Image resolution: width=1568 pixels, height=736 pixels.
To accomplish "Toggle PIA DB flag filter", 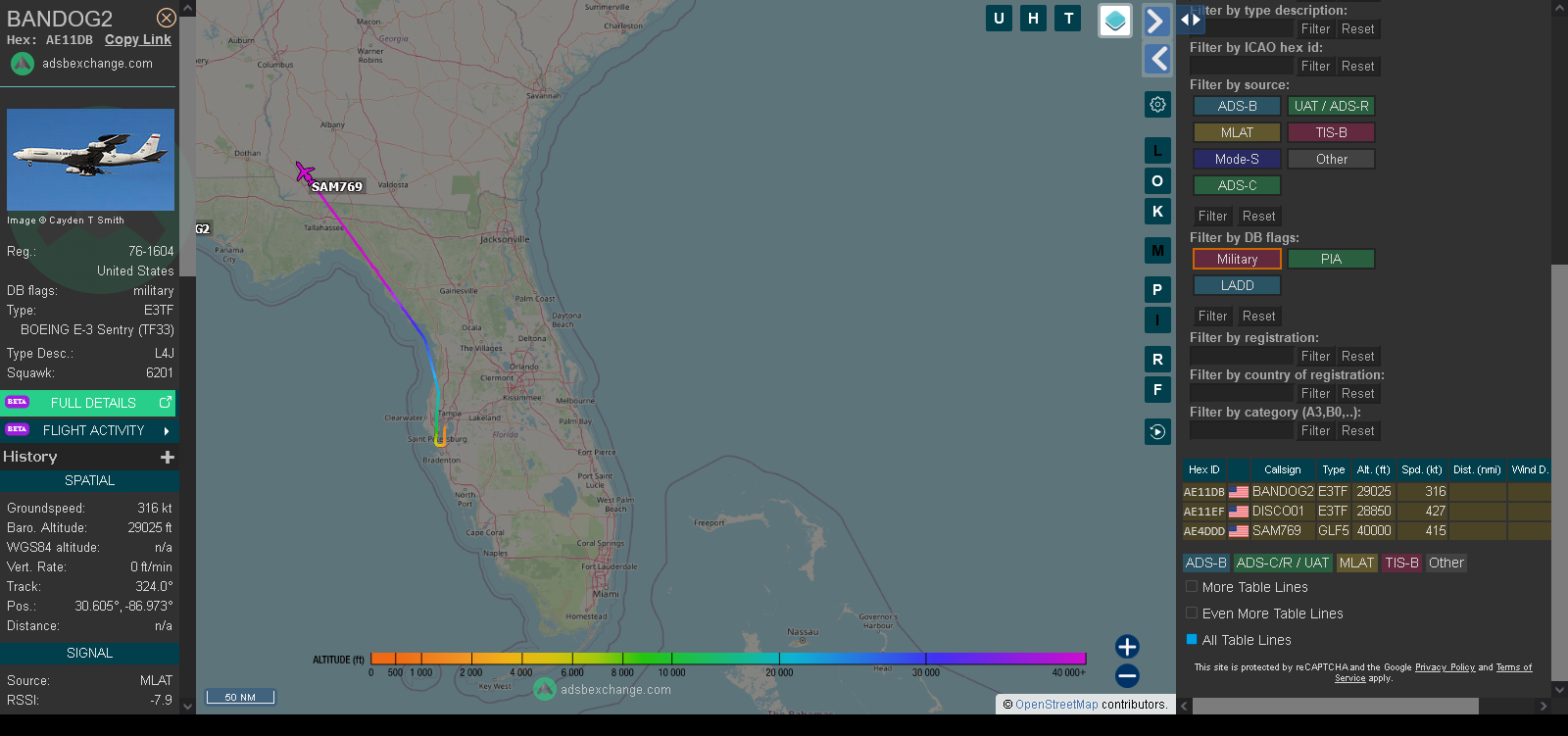I will (x=1331, y=259).
